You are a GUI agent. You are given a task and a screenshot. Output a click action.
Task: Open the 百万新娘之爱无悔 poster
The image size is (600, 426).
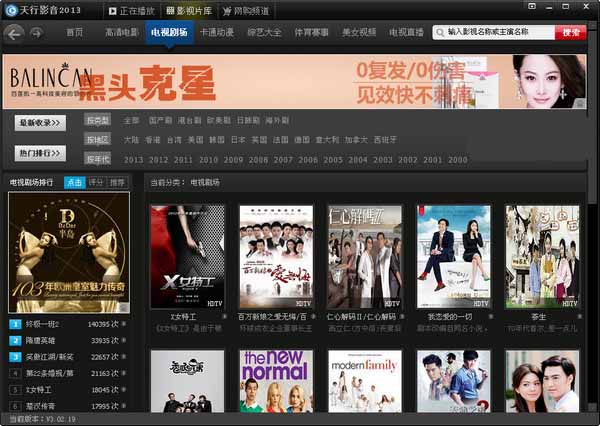[x=276, y=257]
